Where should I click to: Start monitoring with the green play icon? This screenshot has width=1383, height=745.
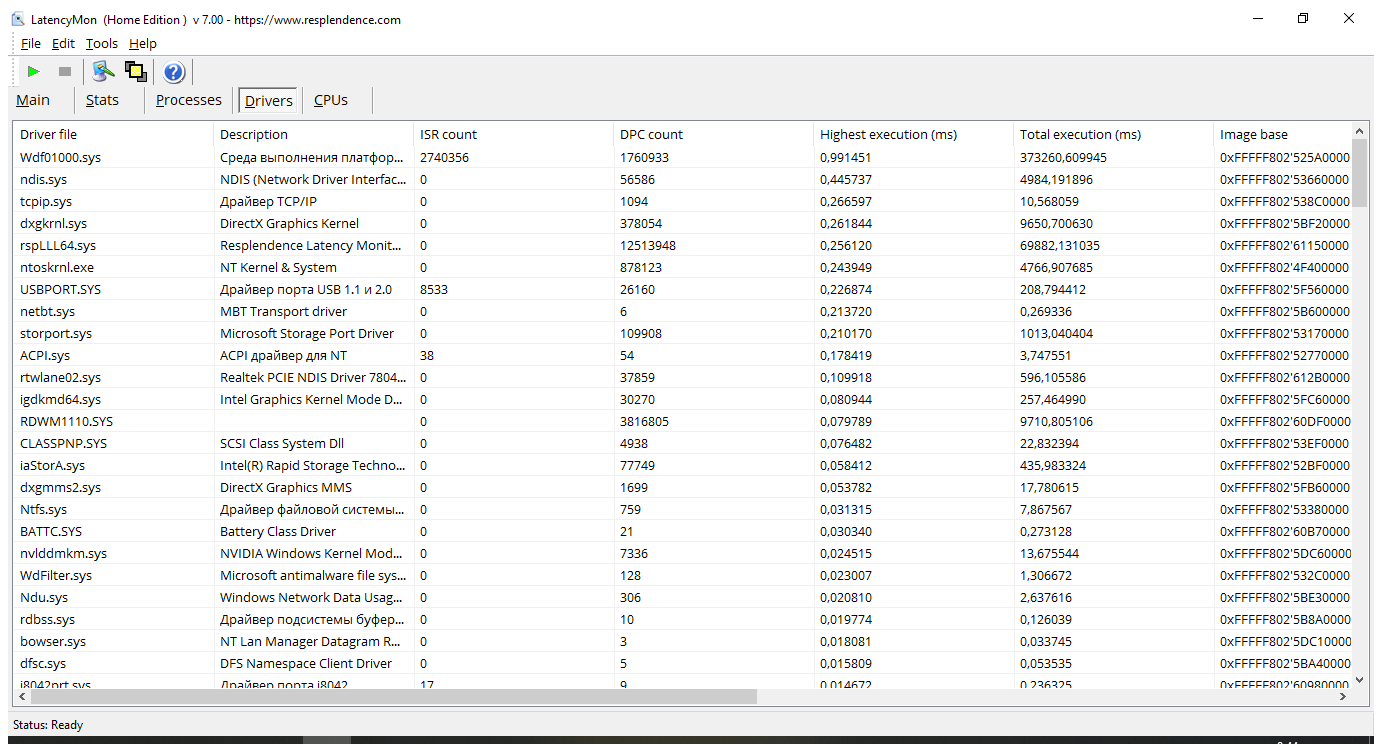33,71
